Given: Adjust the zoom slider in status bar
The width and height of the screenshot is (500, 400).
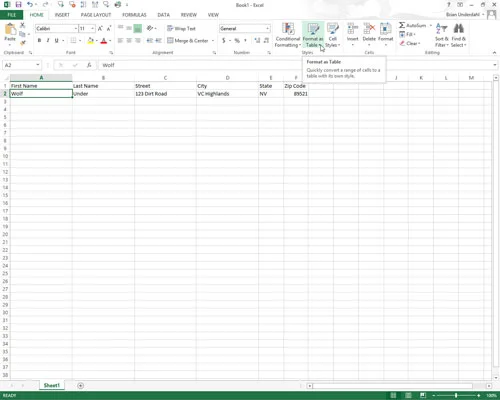Looking at the screenshot, I should [x=456, y=395].
